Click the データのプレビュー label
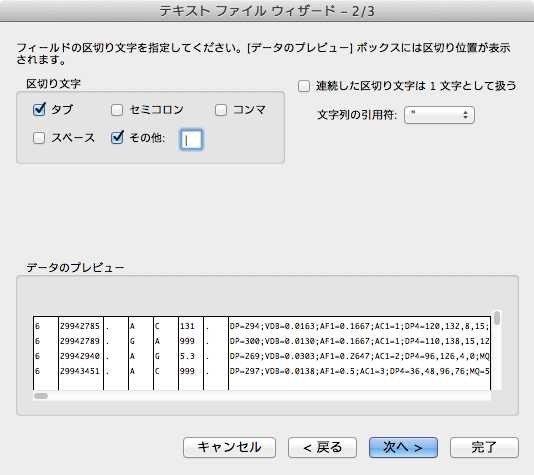 pyautogui.click(x=75, y=268)
